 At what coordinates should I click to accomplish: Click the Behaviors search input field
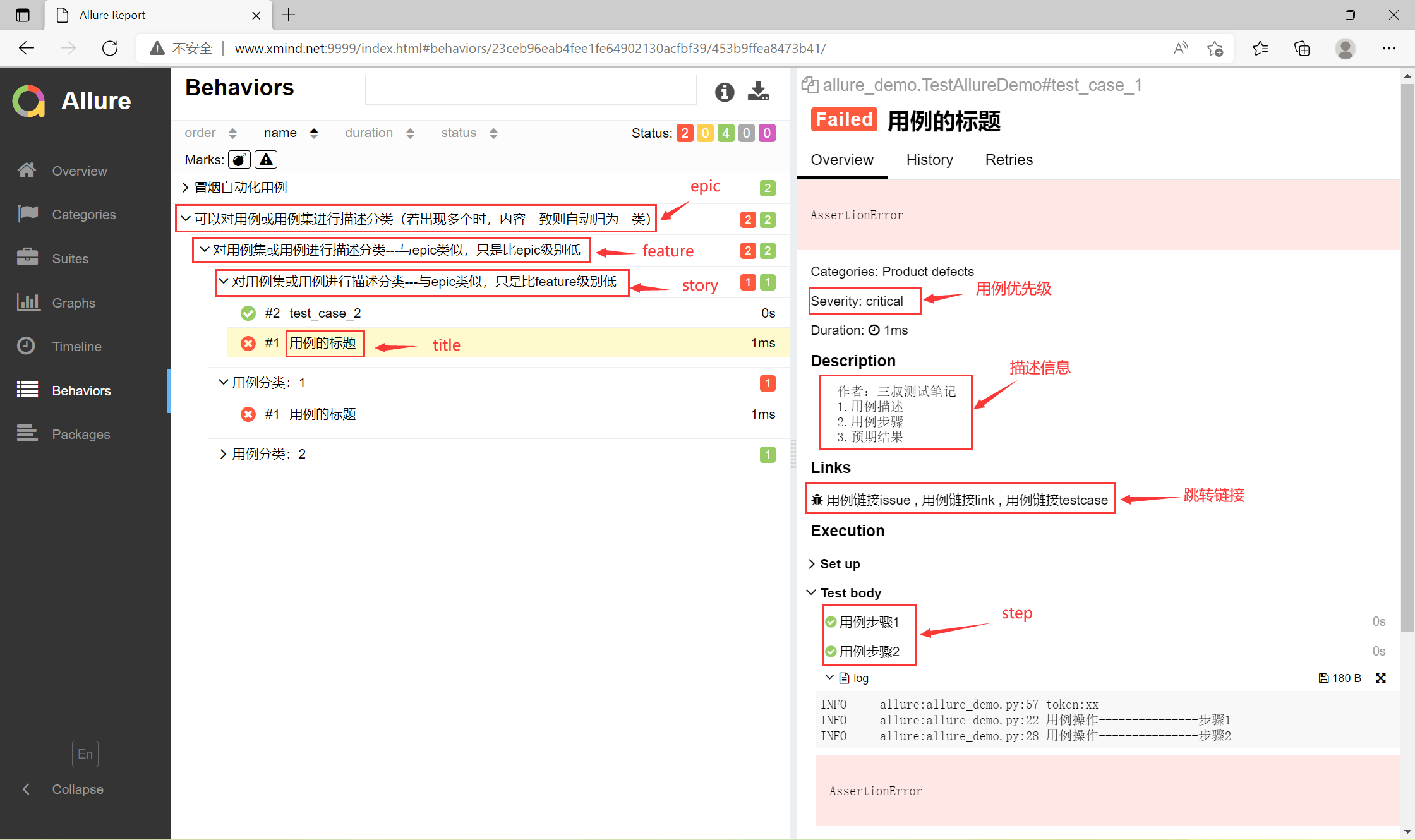pos(531,90)
